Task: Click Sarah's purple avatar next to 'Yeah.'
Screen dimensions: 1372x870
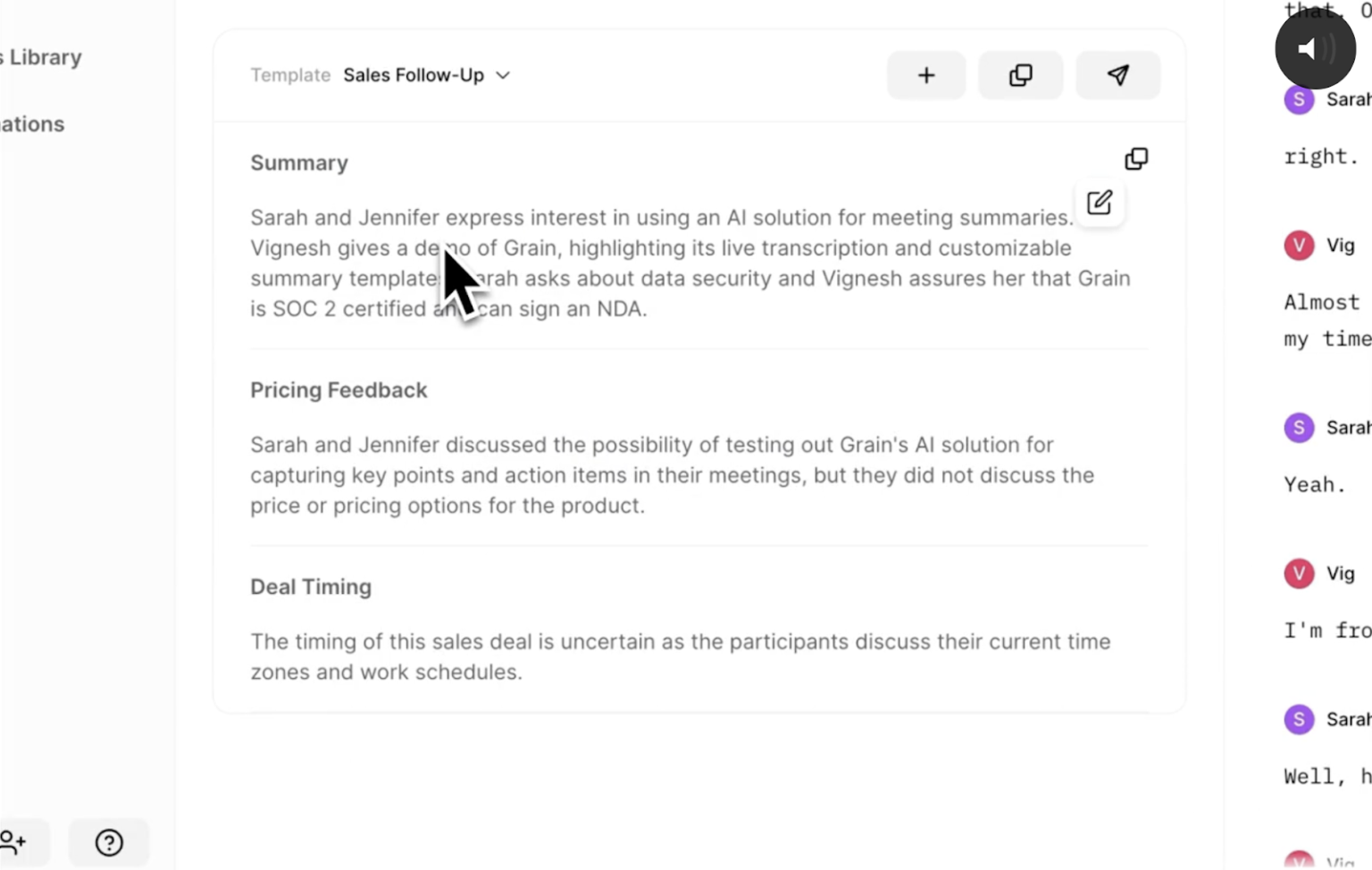Action: 1299,427
